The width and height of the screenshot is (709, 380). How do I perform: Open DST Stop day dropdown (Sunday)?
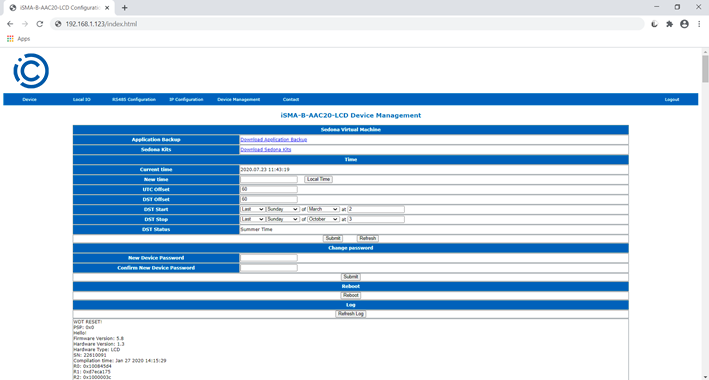click(x=282, y=219)
